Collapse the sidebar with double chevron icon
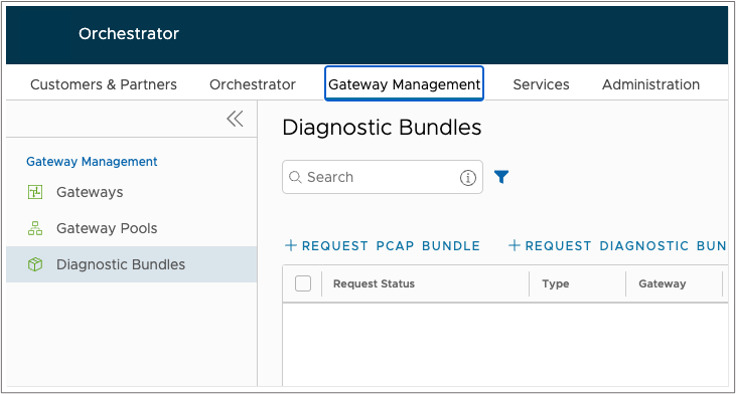Screen dimensions: 736x394 pyautogui.click(x=235, y=119)
